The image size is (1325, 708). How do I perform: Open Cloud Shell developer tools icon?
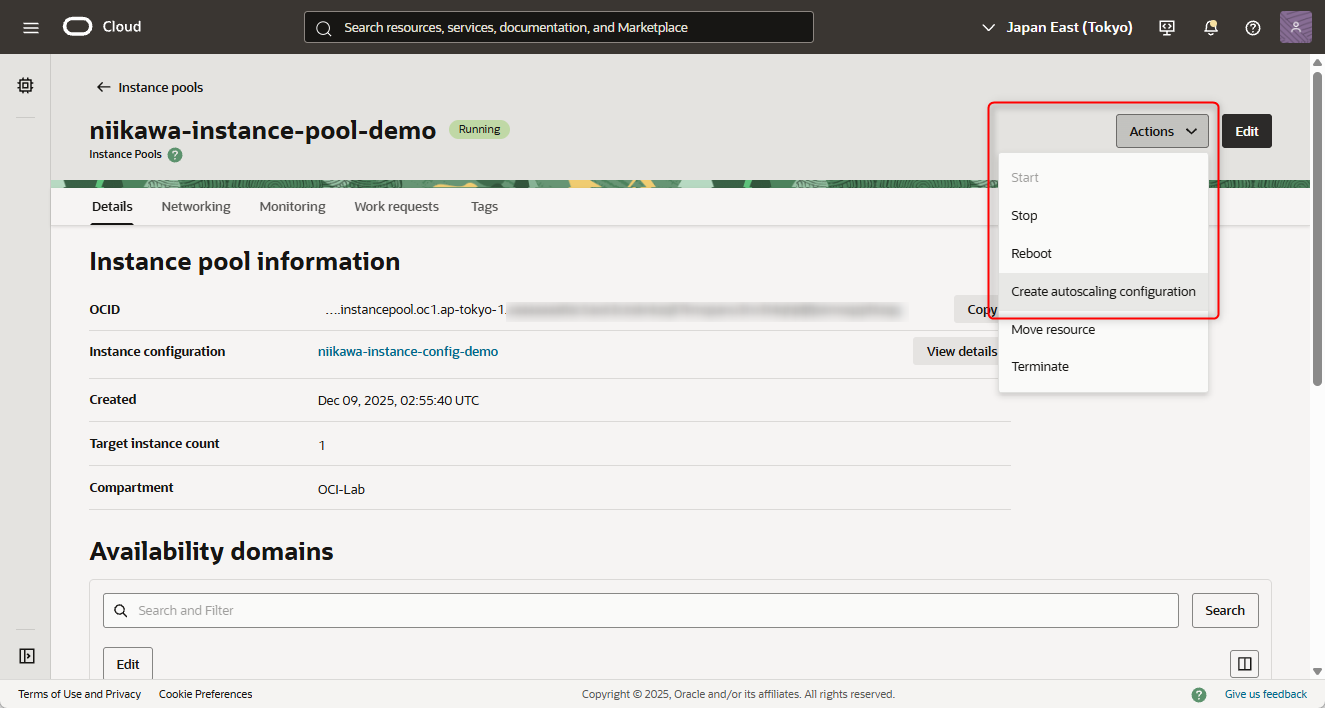pos(1167,27)
